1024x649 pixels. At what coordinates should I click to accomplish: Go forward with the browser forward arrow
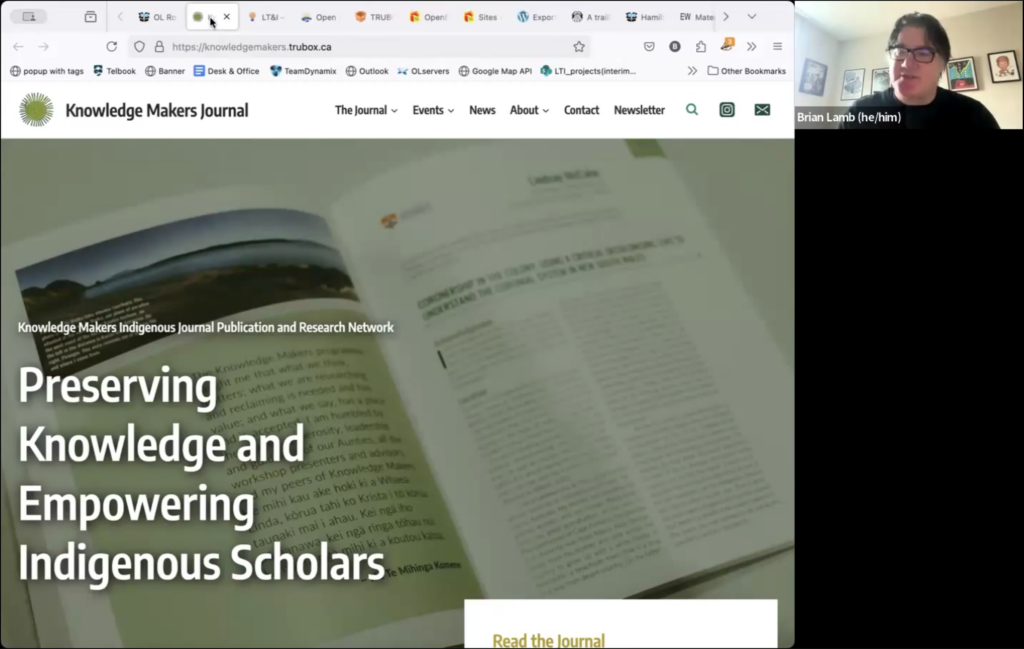pos(43,46)
